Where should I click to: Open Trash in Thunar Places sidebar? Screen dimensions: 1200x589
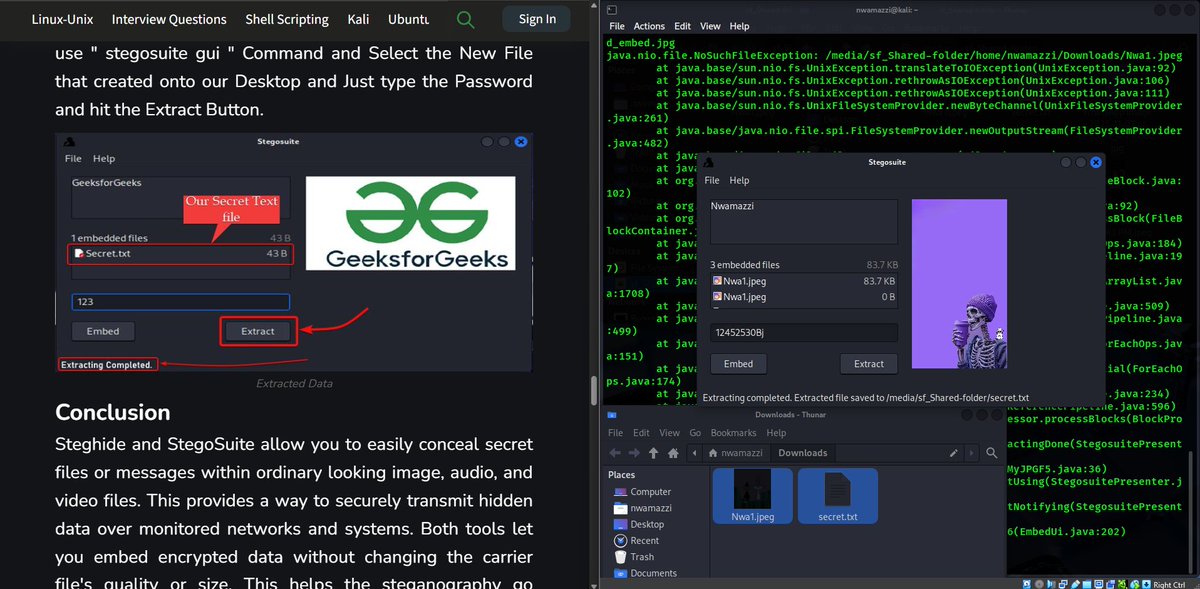633,557
